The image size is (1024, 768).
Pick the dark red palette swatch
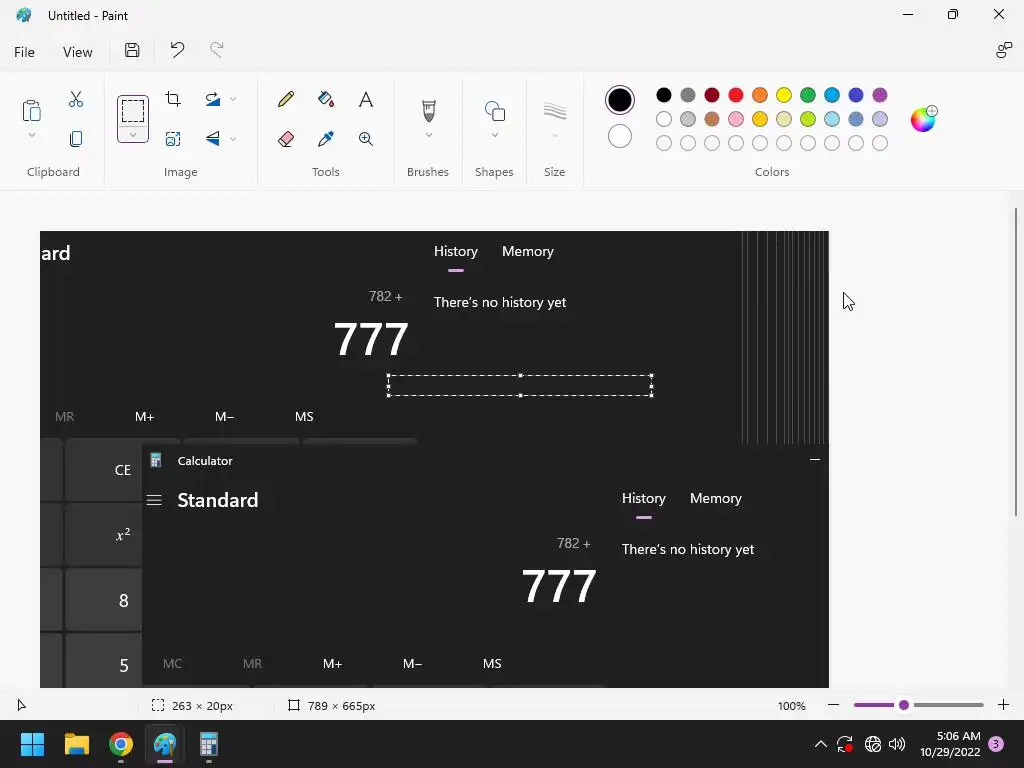pyautogui.click(x=712, y=95)
